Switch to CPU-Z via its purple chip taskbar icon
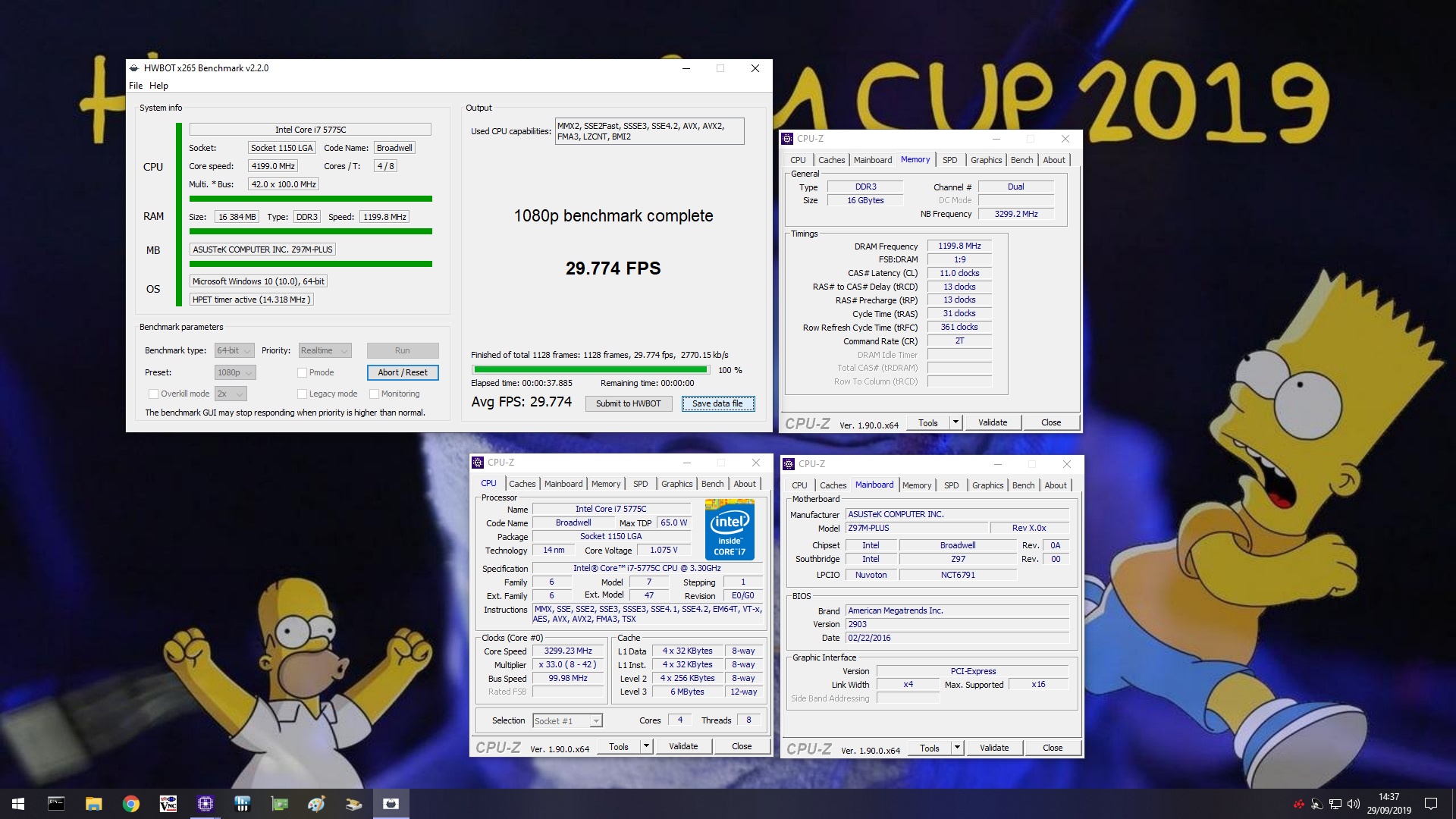 click(205, 804)
